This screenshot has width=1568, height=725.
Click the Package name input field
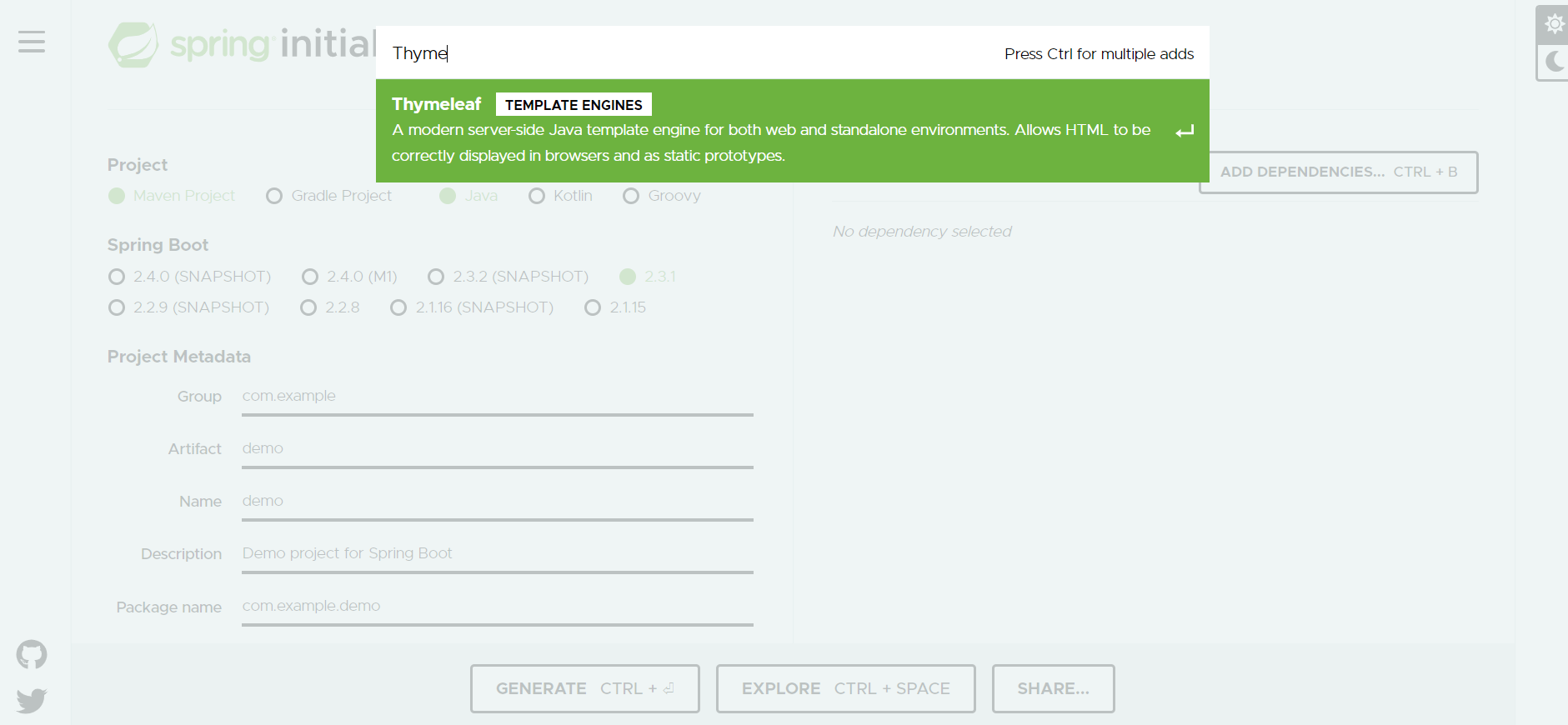click(498, 607)
